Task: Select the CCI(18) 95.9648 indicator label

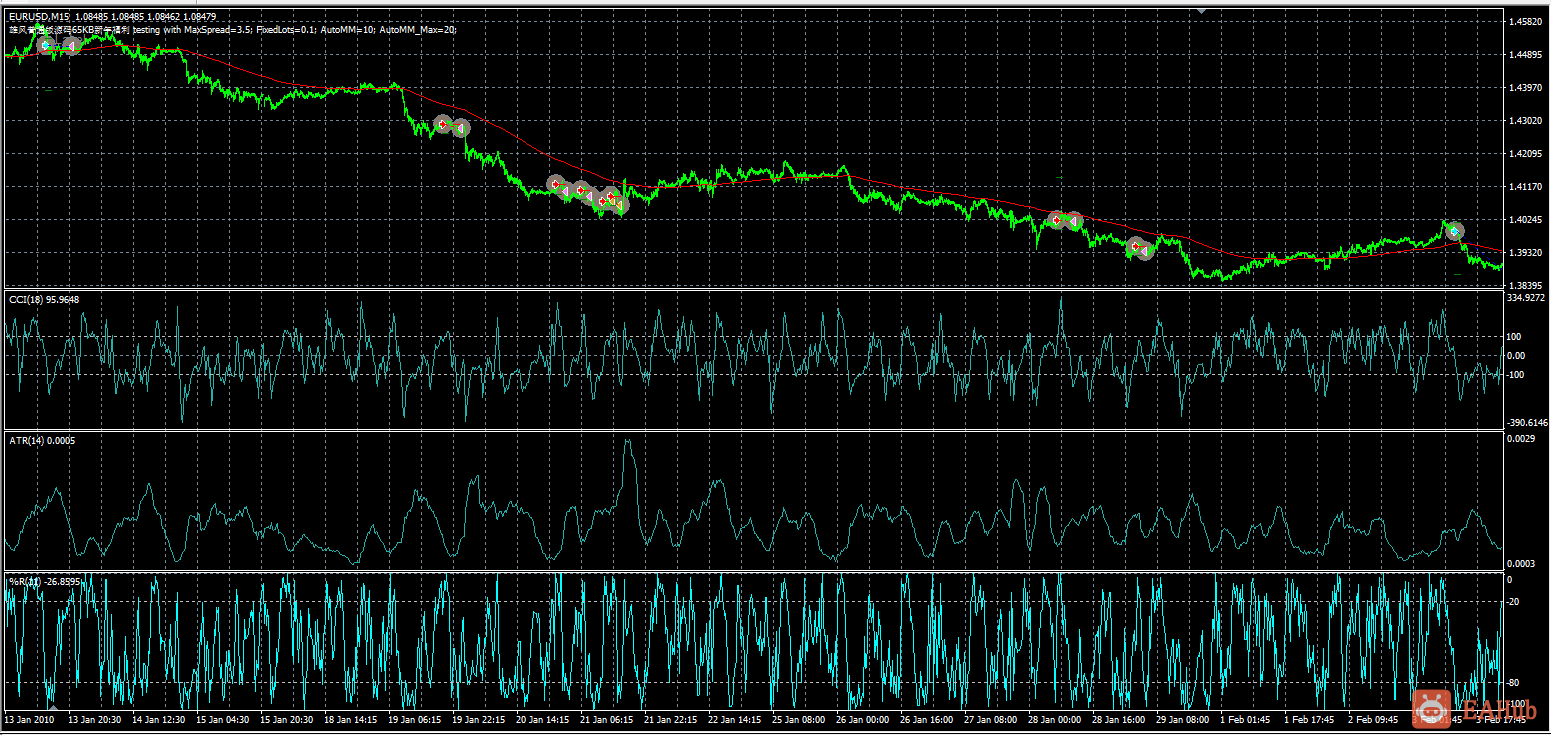Action: (x=43, y=299)
